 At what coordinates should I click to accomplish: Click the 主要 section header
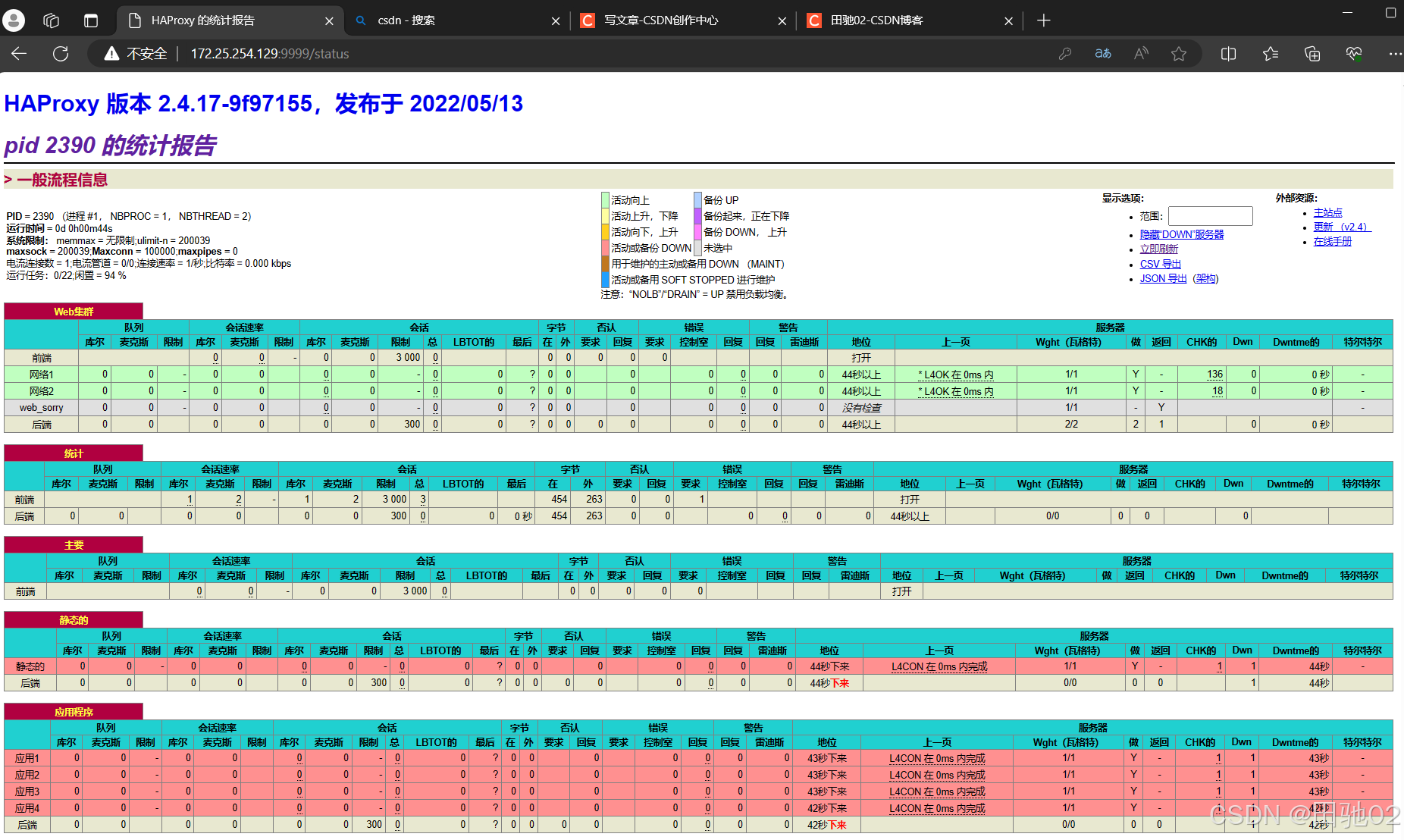click(74, 545)
